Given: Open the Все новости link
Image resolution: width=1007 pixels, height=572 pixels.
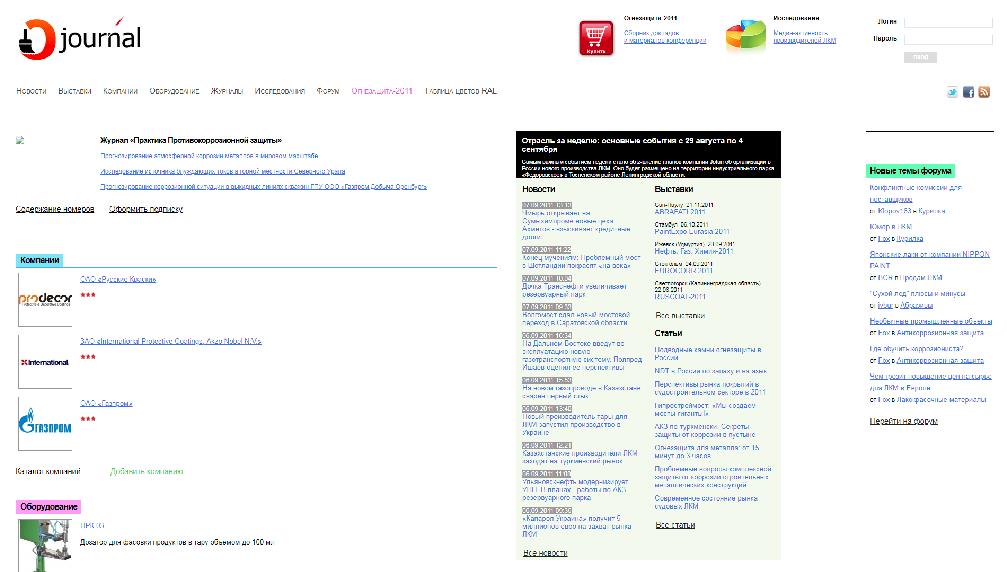Looking at the screenshot, I should [545, 553].
